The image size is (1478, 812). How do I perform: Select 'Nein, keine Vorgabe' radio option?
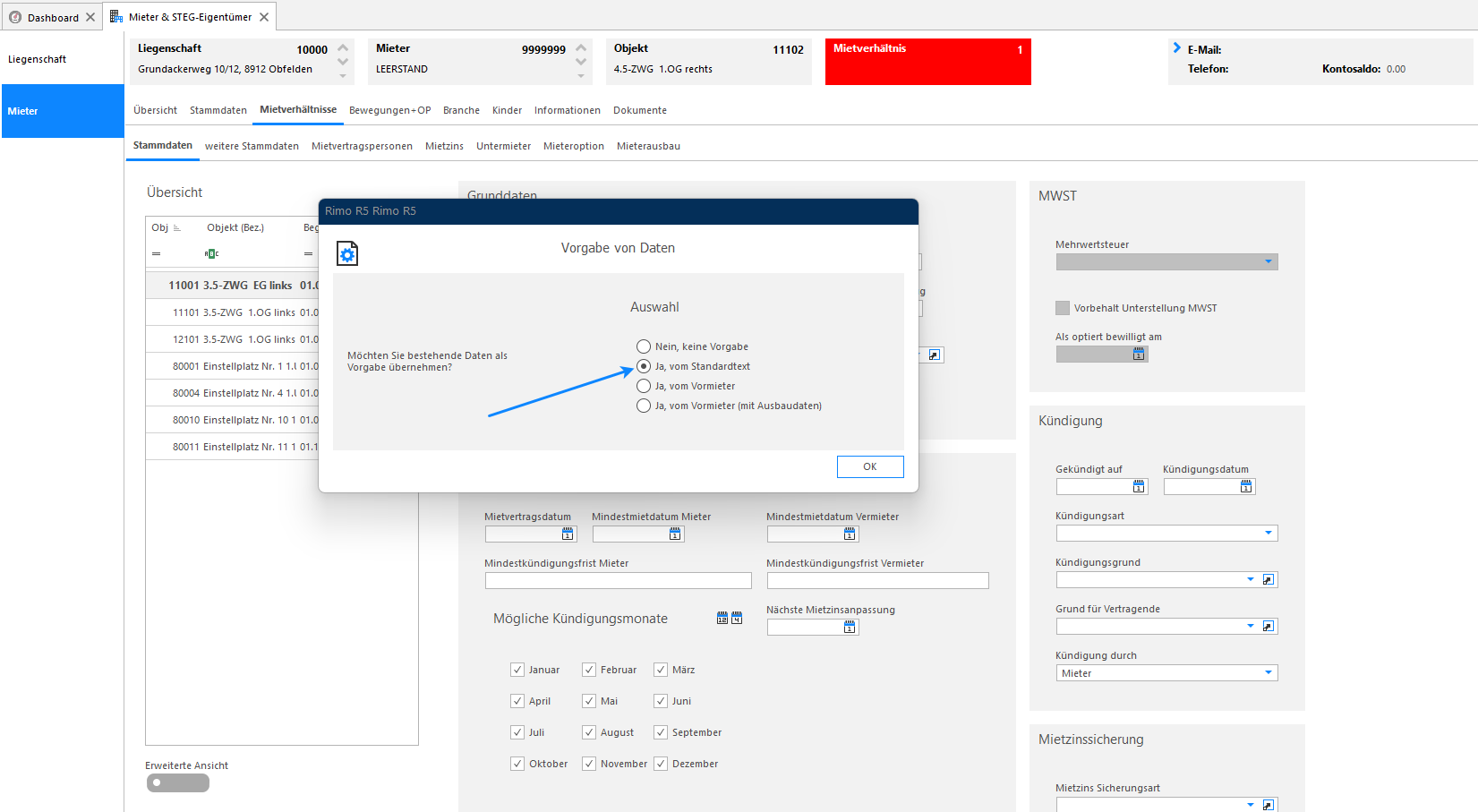644,346
